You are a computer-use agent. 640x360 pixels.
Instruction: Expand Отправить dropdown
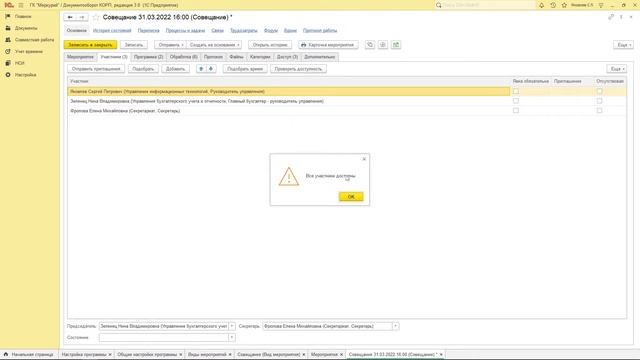click(x=171, y=45)
